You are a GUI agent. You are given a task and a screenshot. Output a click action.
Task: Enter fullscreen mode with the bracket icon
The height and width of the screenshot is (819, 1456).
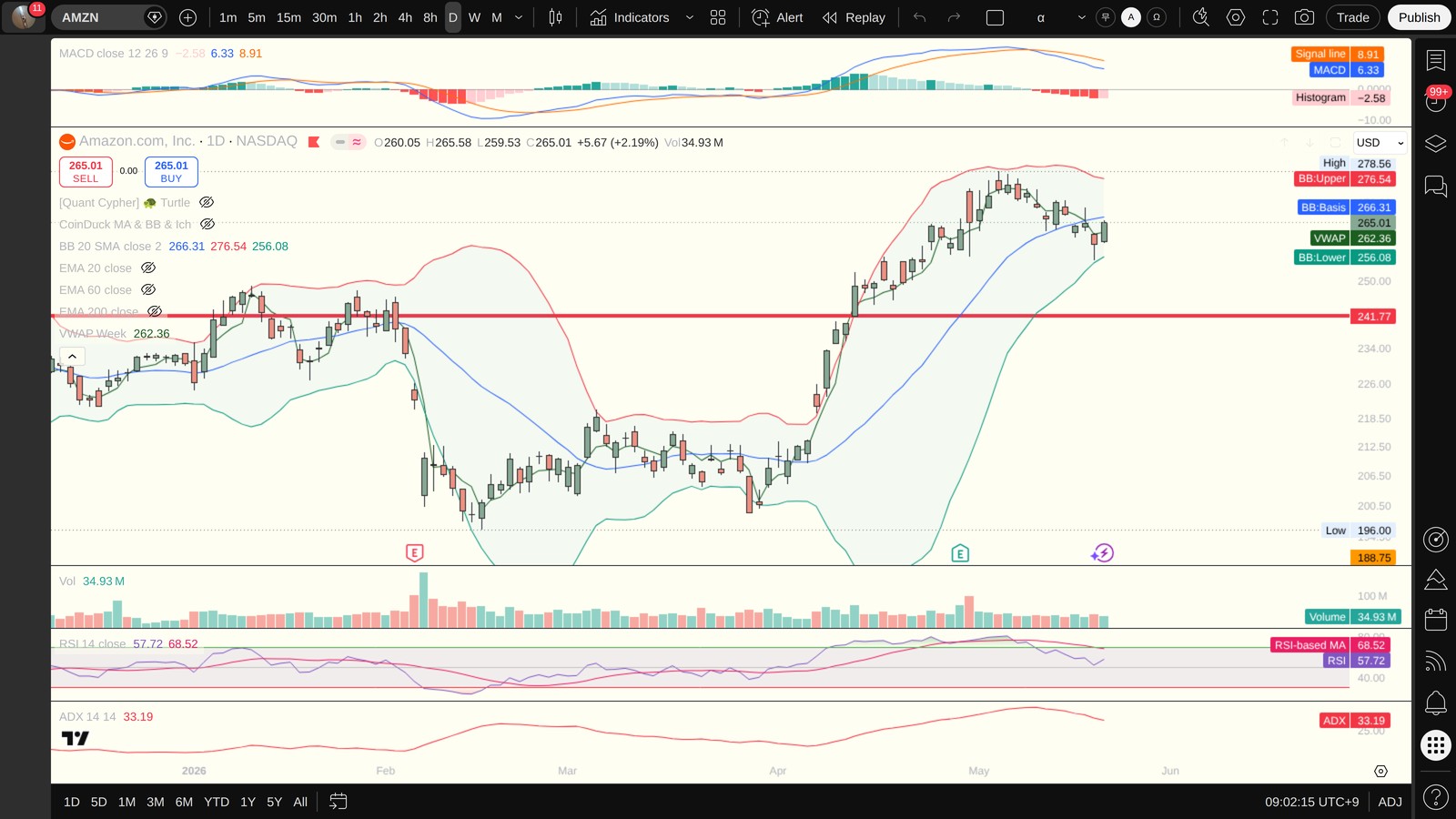point(1270,17)
